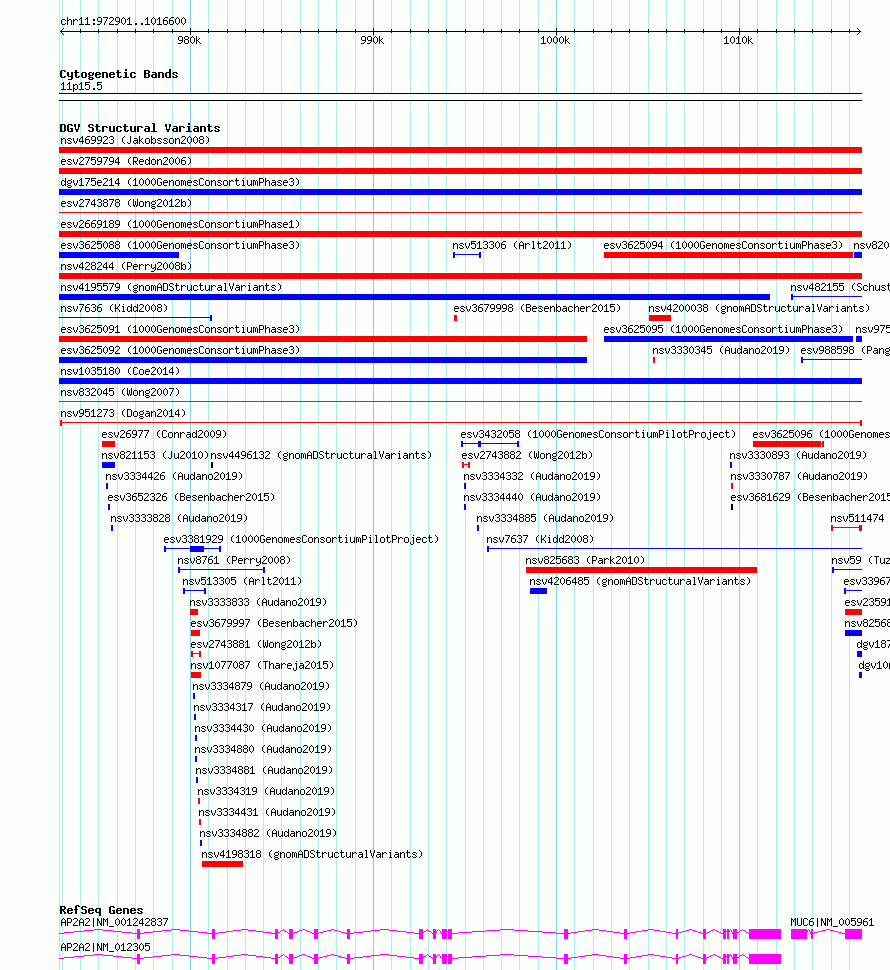Screen dimensions: 890x970
Task: Click nsv3334879 (Audano2019) label
Action: (x=261, y=687)
